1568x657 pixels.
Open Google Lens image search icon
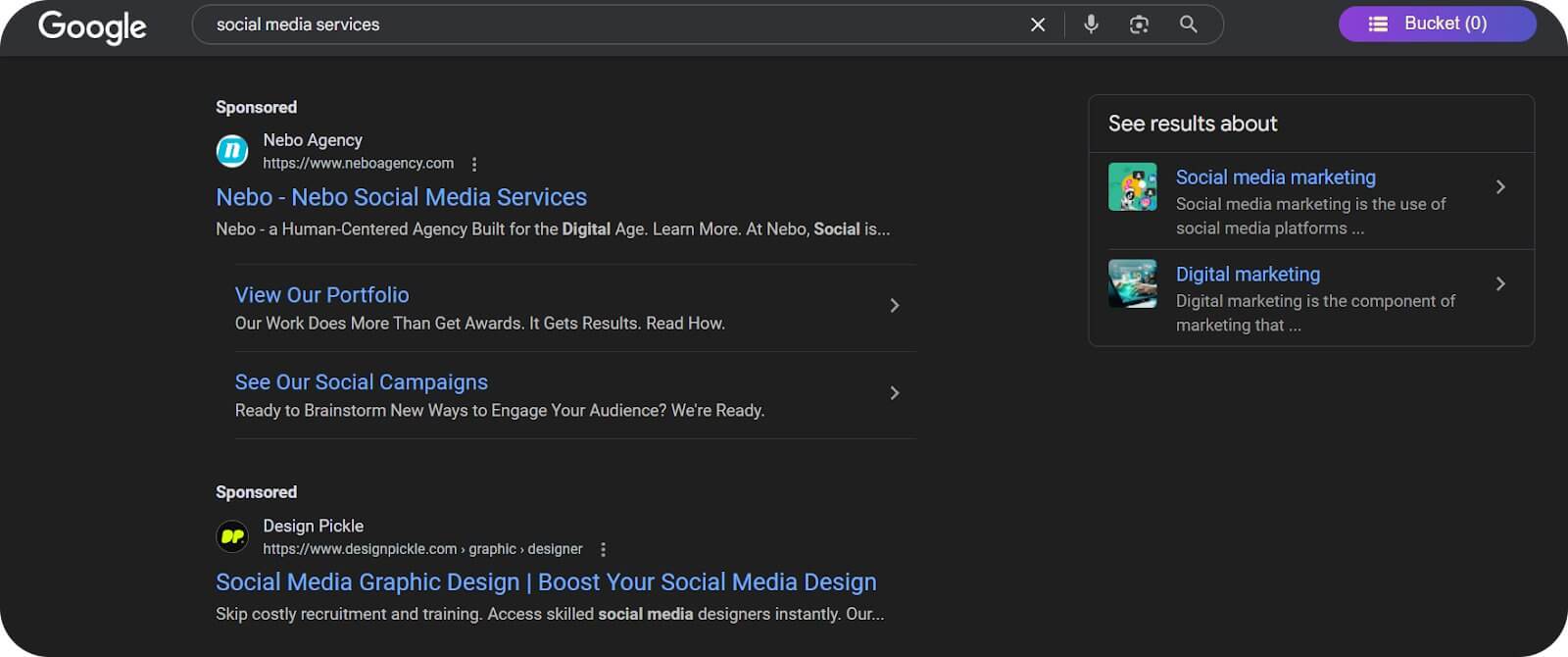click(x=1139, y=25)
